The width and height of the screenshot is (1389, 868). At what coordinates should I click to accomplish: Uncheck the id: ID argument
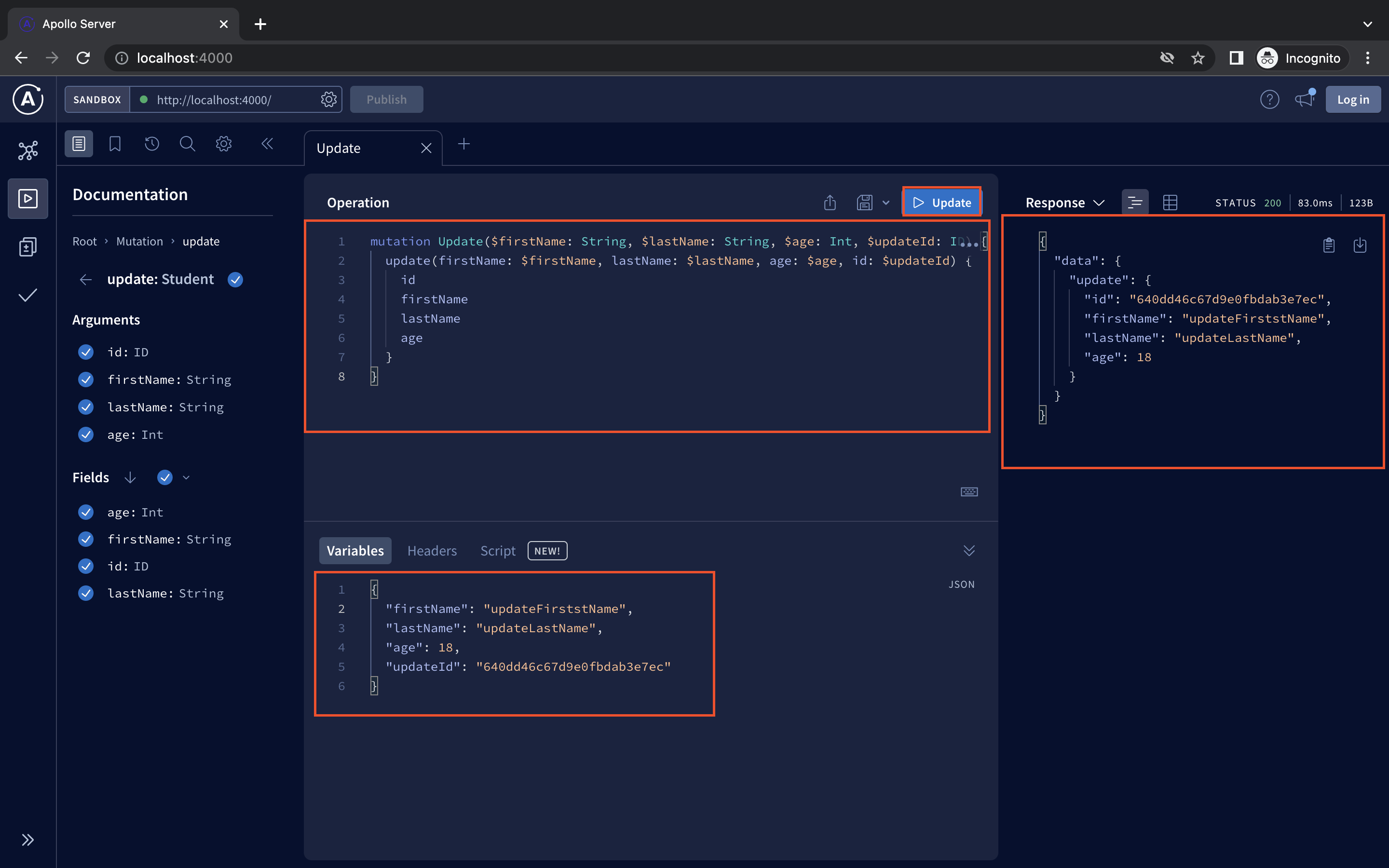(x=86, y=352)
